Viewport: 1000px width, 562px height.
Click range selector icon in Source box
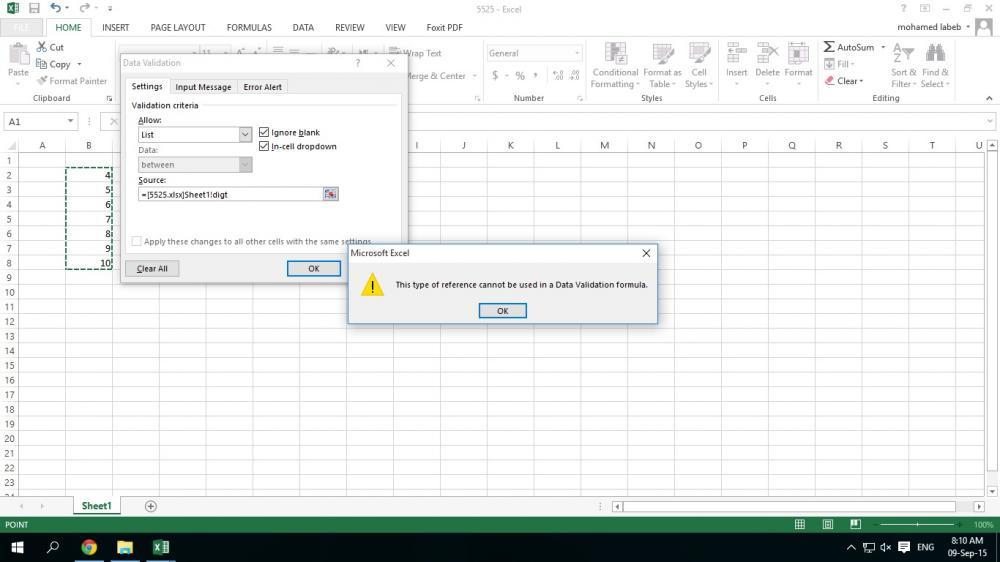[x=330, y=194]
